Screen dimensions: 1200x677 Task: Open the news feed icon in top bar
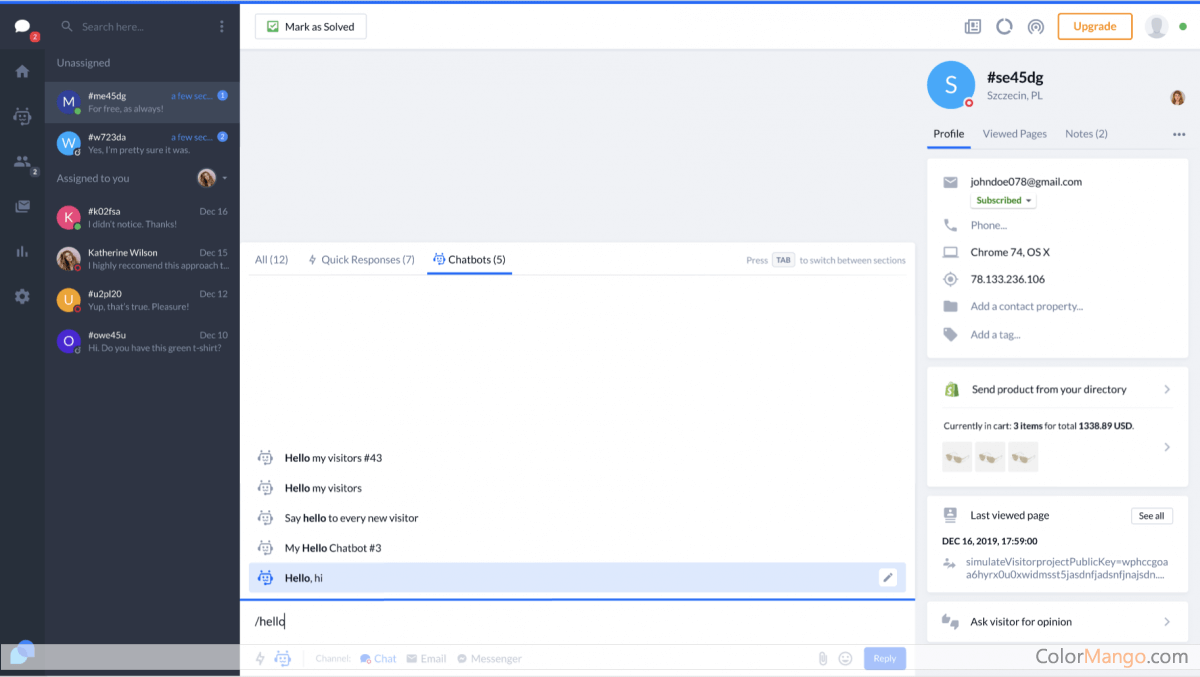tap(972, 26)
